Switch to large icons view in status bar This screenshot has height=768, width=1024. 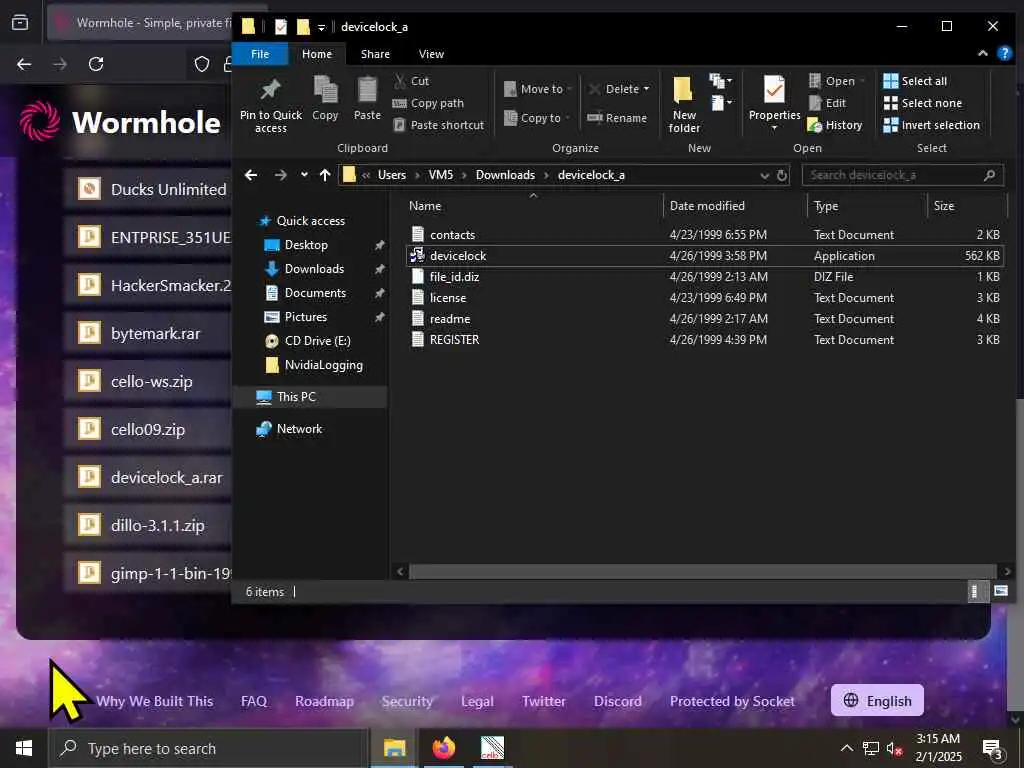pos(1000,592)
